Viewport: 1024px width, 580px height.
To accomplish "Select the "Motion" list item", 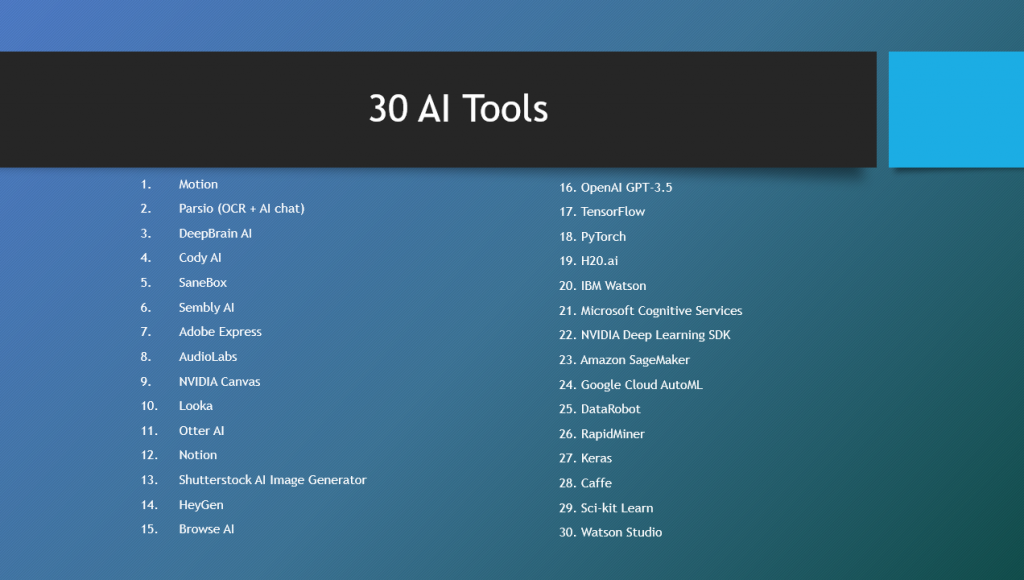I will [198, 184].
